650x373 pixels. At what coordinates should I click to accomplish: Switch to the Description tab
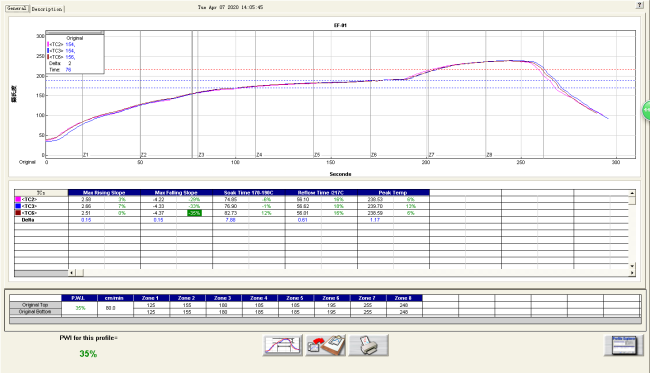[47, 9]
